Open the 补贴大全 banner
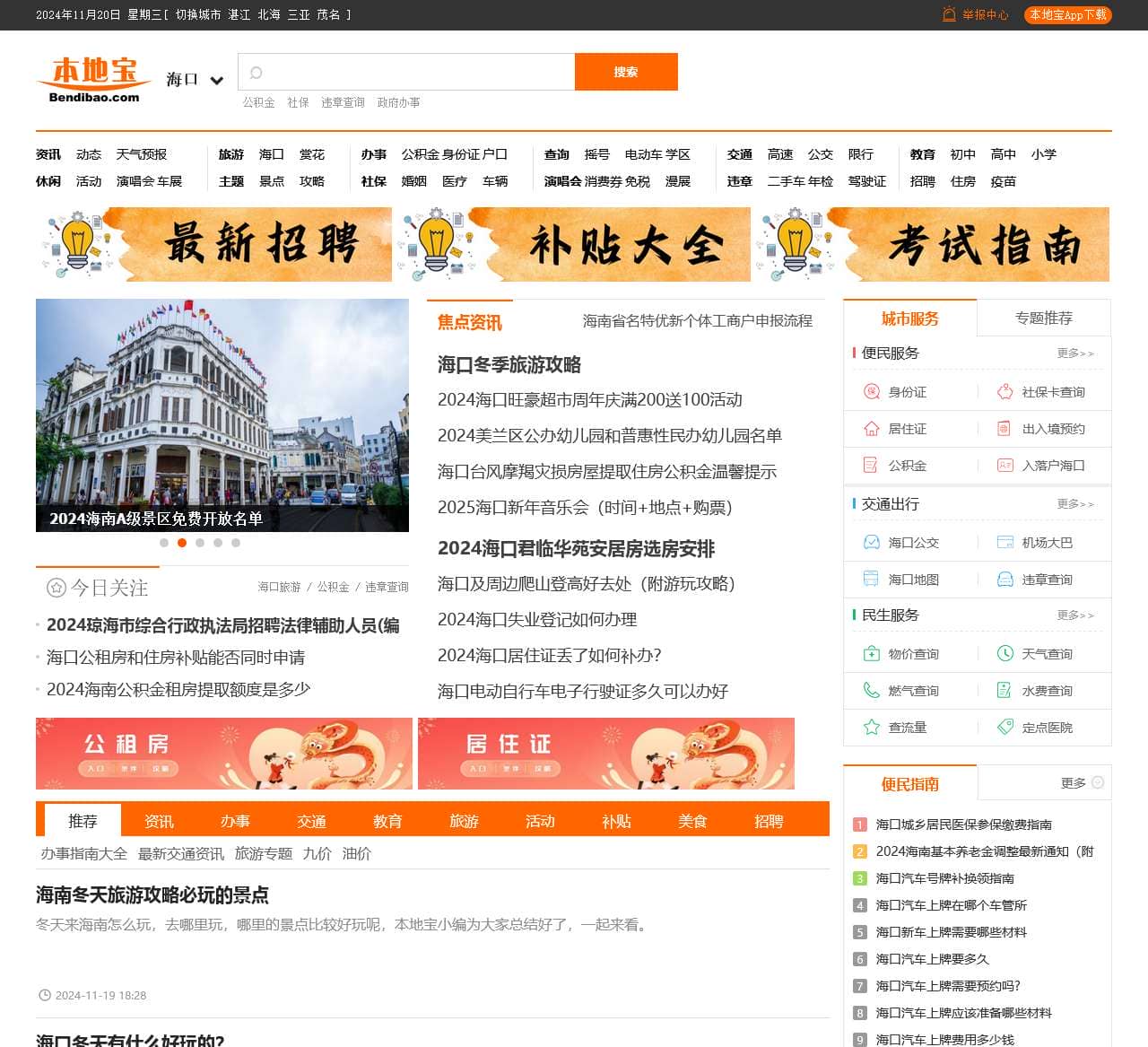Image resolution: width=1148 pixels, height=1047 pixels. click(x=573, y=244)
